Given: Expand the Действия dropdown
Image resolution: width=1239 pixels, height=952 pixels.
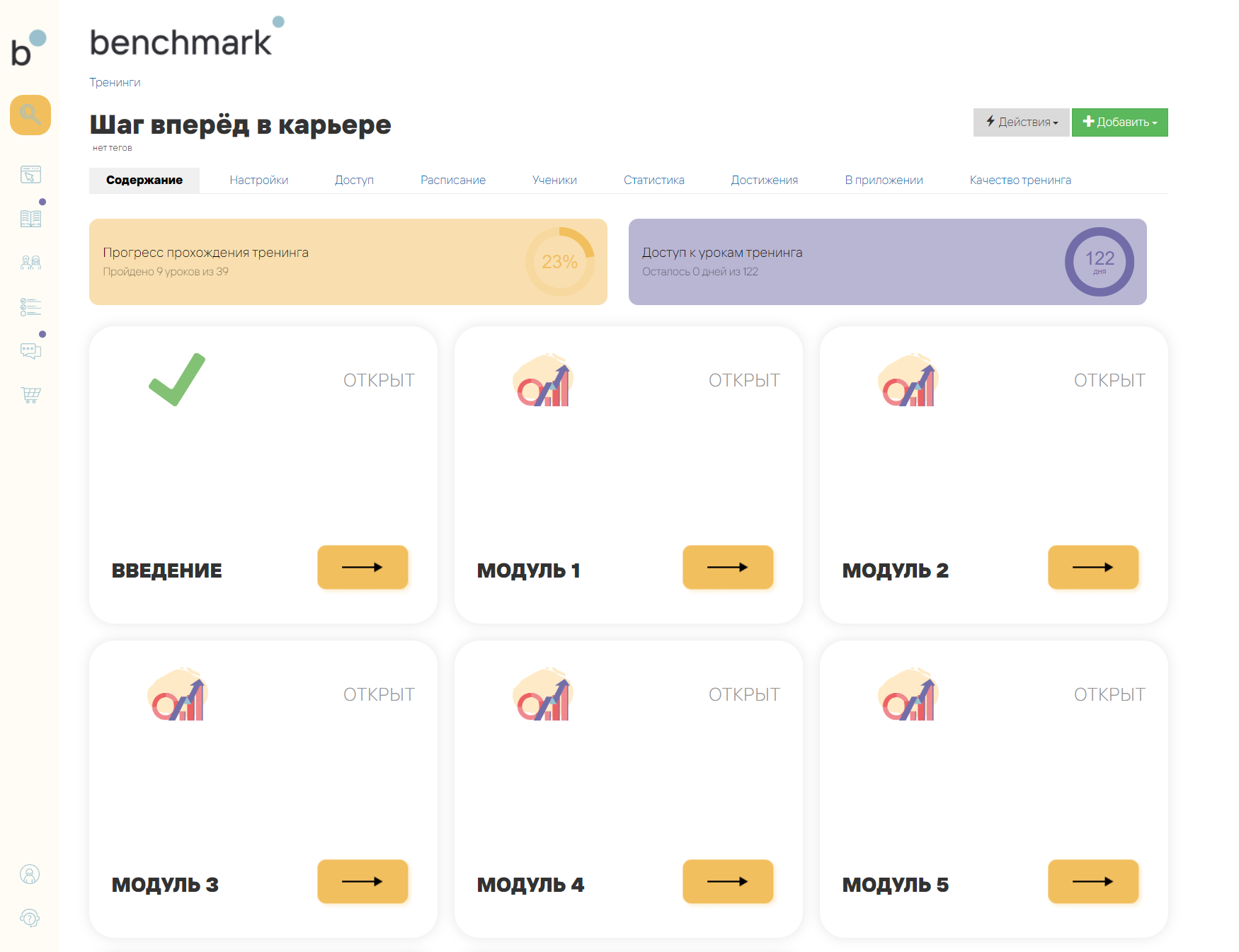Looking at the screenshot, I should tap(1021, 122).
